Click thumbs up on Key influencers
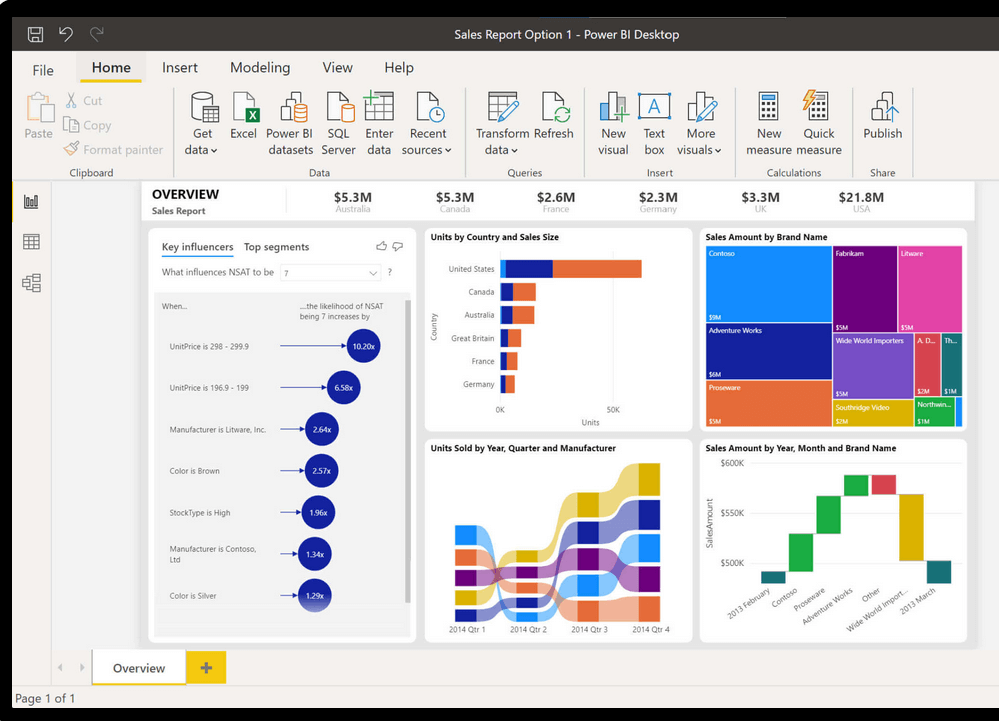Image resolution: width=999 pixels, height=721 pixels. tap(382, 246)
